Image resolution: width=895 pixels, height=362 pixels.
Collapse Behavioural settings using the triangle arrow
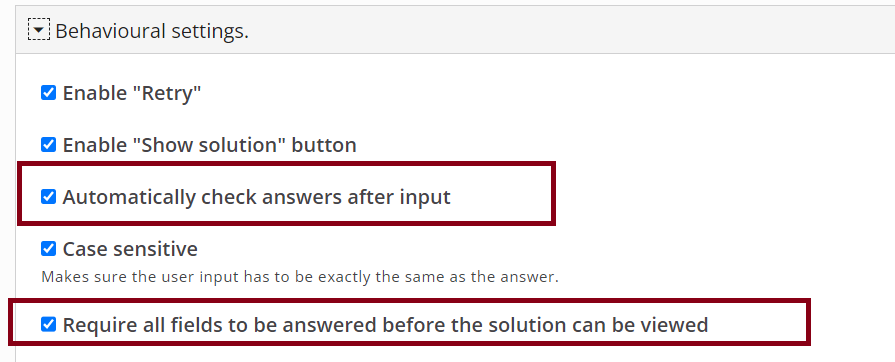pos(39,31)
